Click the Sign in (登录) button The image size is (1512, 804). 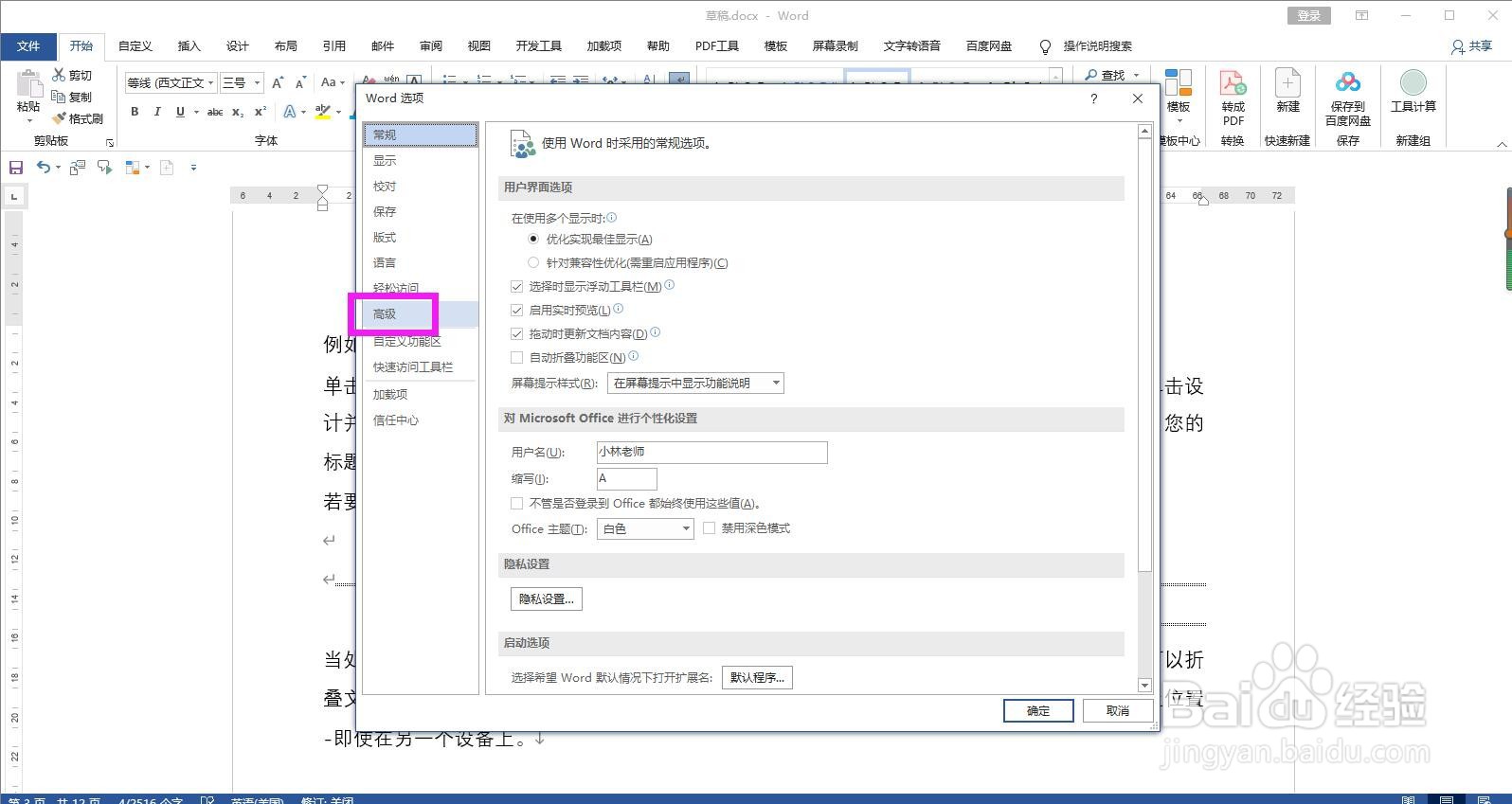pos(1309,15)
